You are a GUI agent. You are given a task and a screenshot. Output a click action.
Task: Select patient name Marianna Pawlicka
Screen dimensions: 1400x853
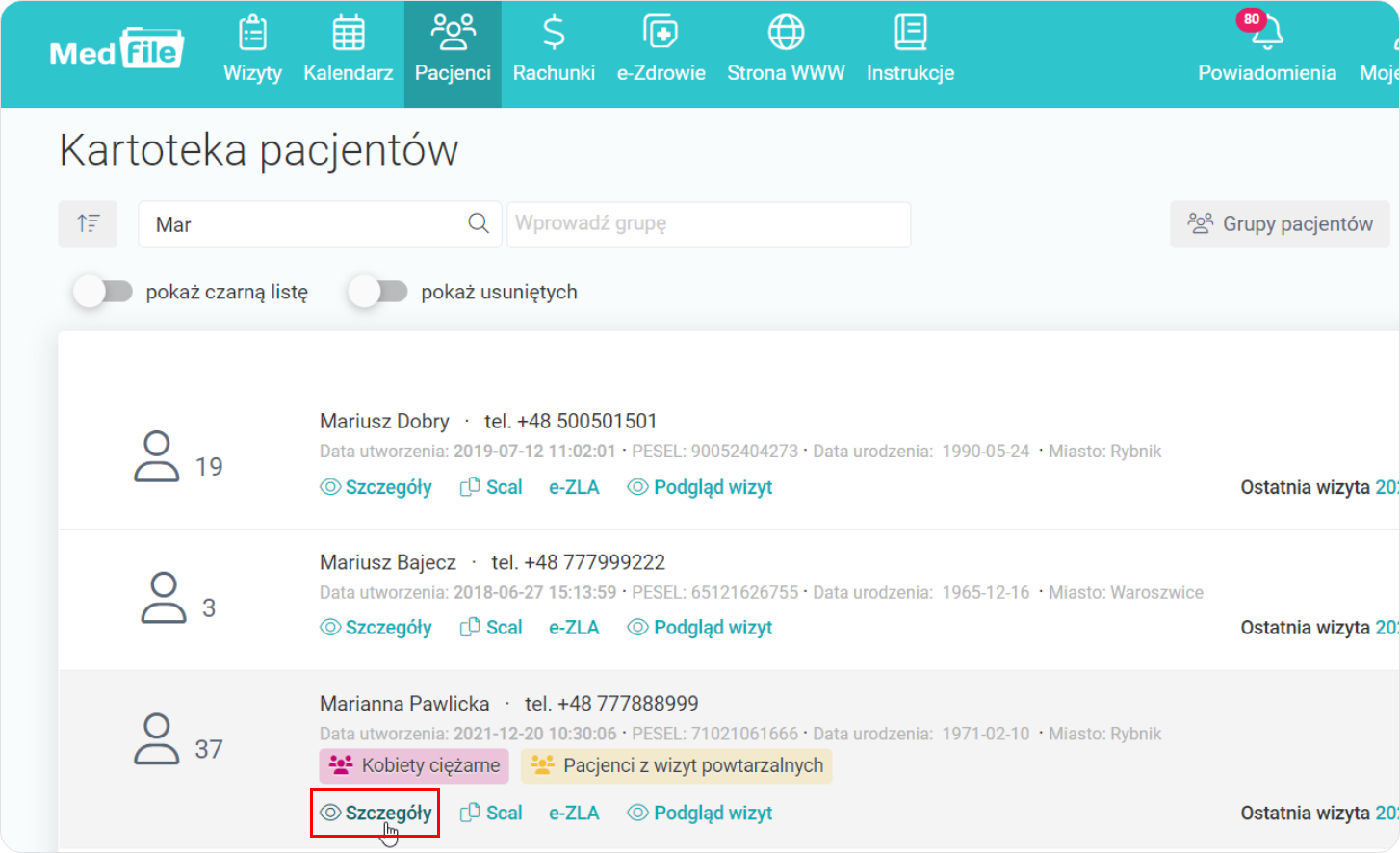[x=404, y=704]
